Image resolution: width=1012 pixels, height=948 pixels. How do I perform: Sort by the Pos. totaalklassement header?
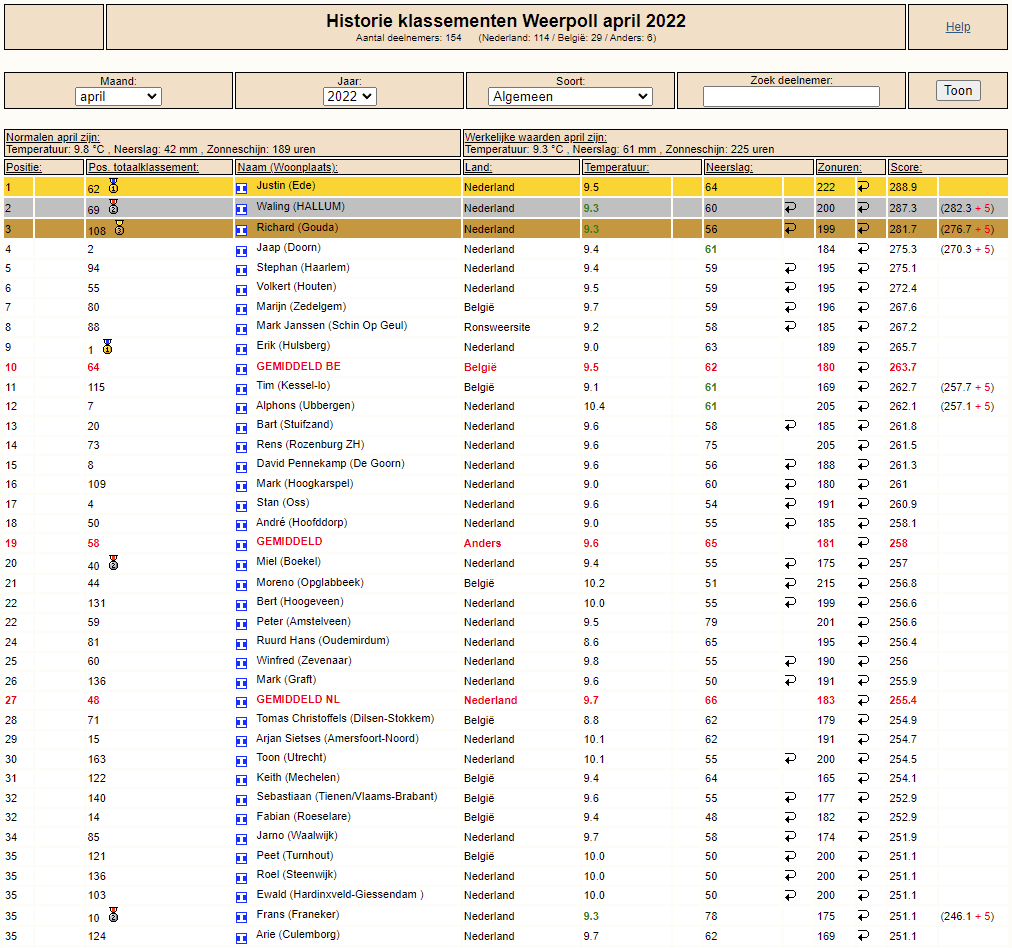[144, 167]
